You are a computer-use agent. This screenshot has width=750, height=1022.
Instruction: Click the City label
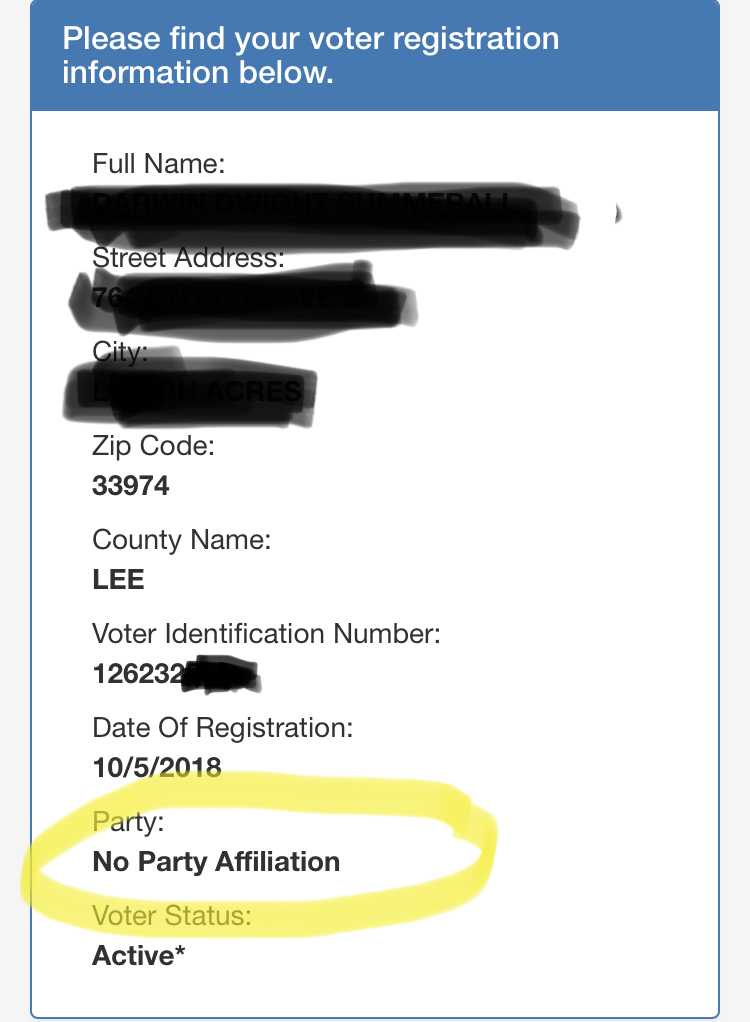120,352
